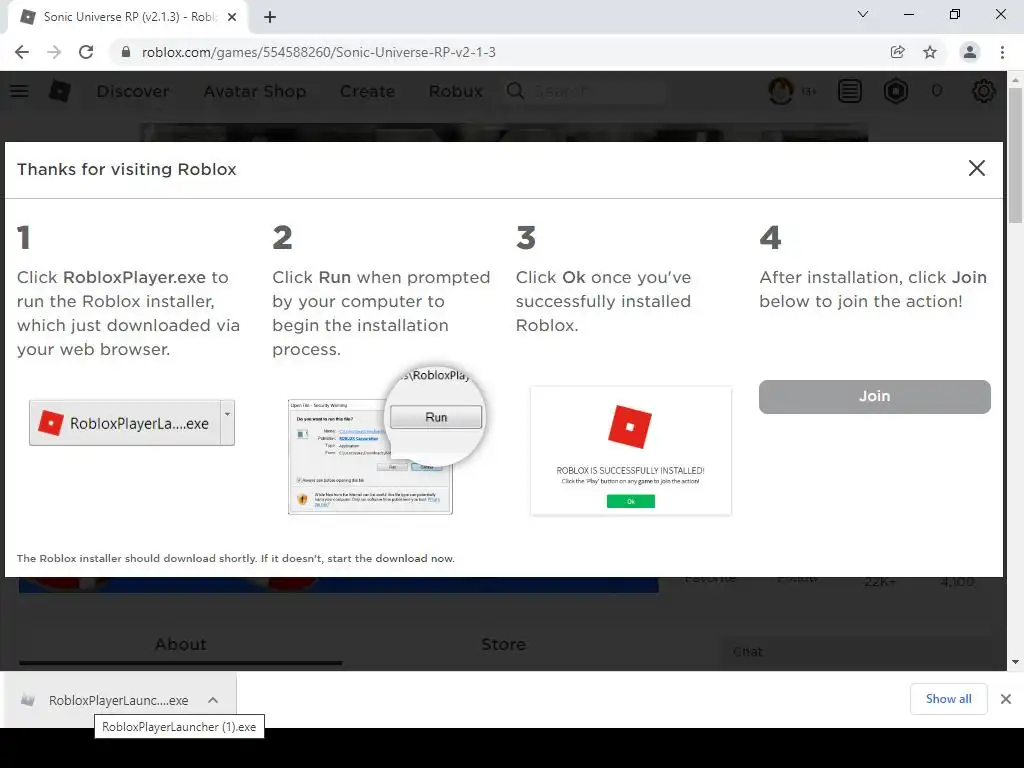
Task: Open the Discover page
Action: pos(133,91)
